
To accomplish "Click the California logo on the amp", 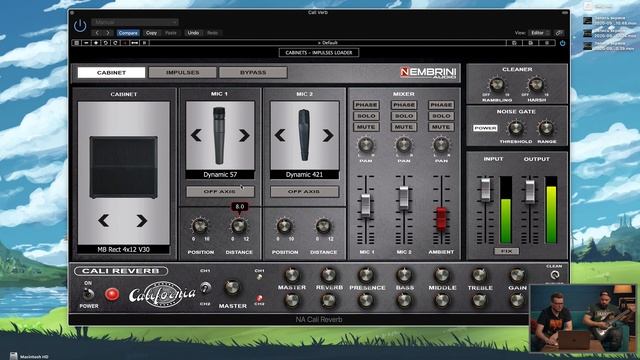I will pos(162,294).
